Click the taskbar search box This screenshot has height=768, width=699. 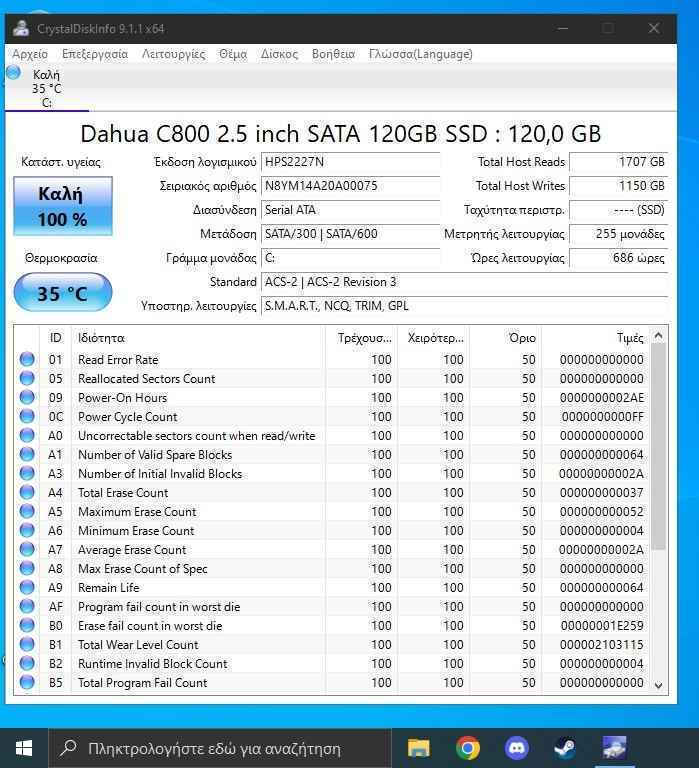[220, 748]
